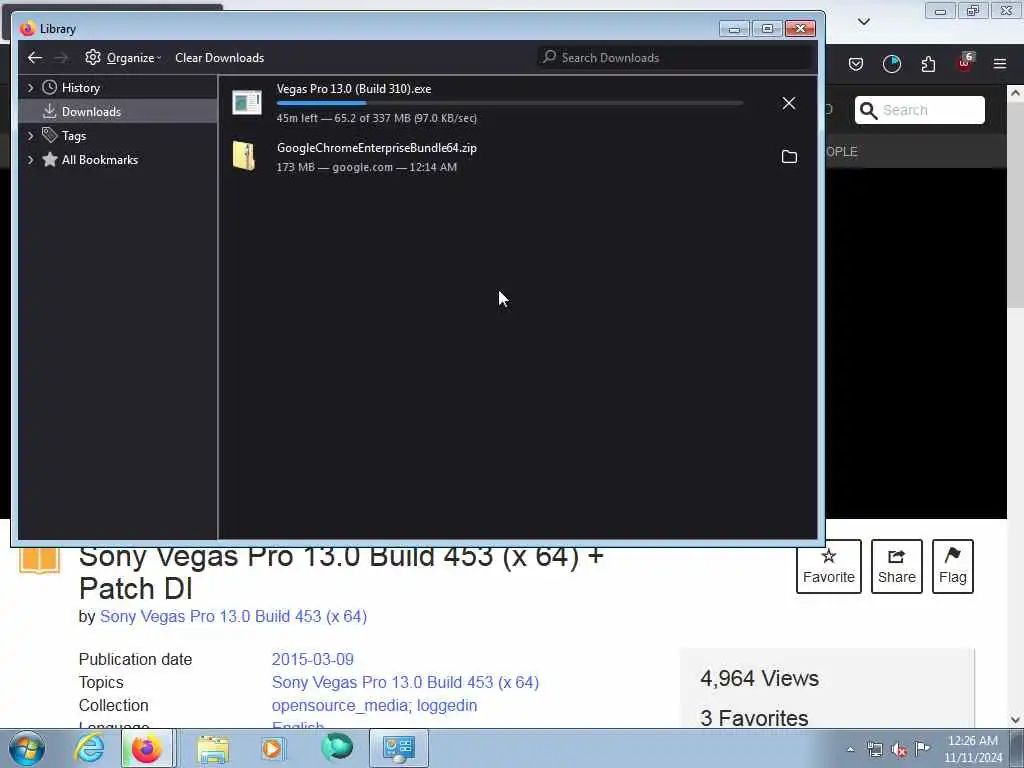Screen dimensions: 1024x768
Task: Click the page scrollbar up arrow
Action: click(1015, 93)
